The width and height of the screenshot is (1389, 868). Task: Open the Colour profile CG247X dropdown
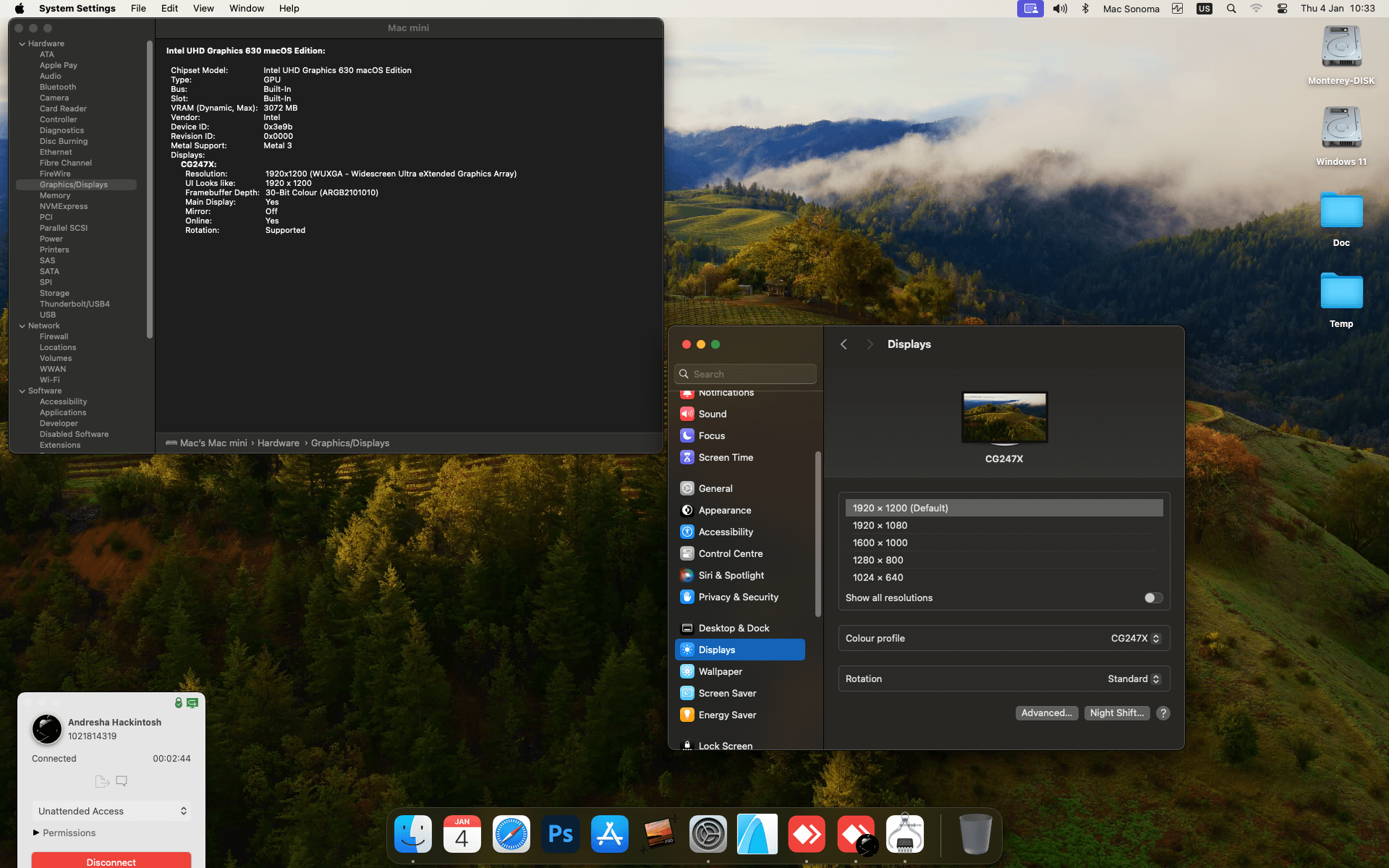coord(1135,639)
